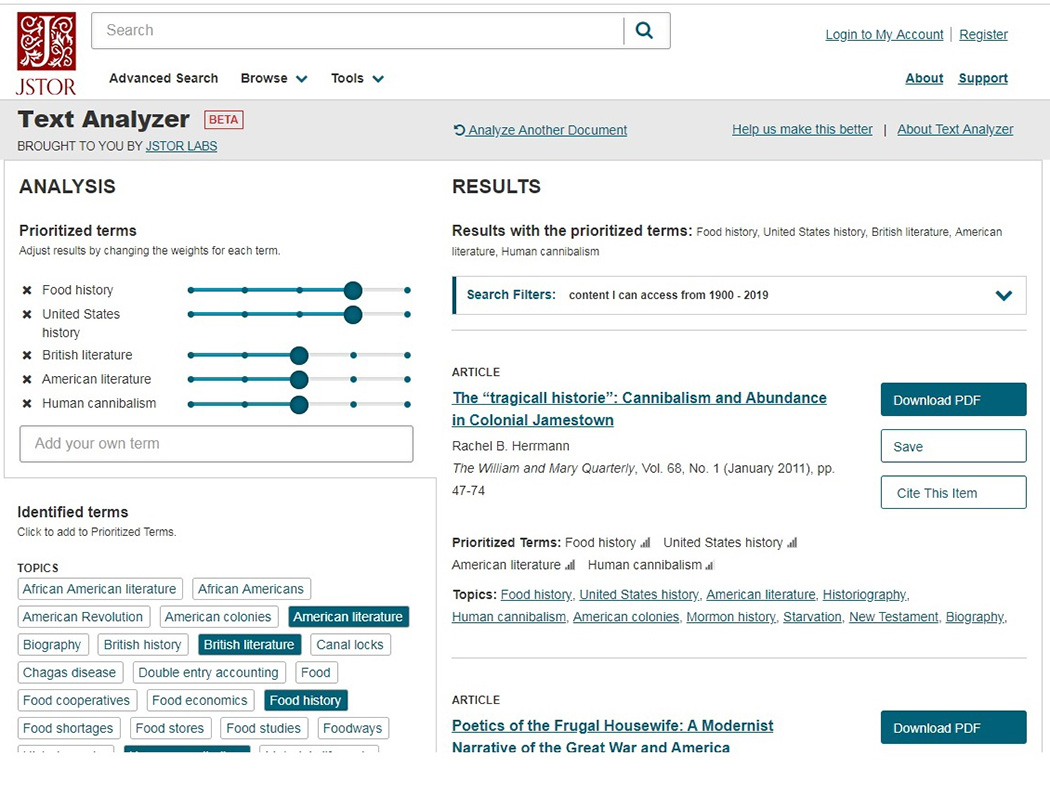Download PDF of Frugal Housewife article

(x=953, y=727)
